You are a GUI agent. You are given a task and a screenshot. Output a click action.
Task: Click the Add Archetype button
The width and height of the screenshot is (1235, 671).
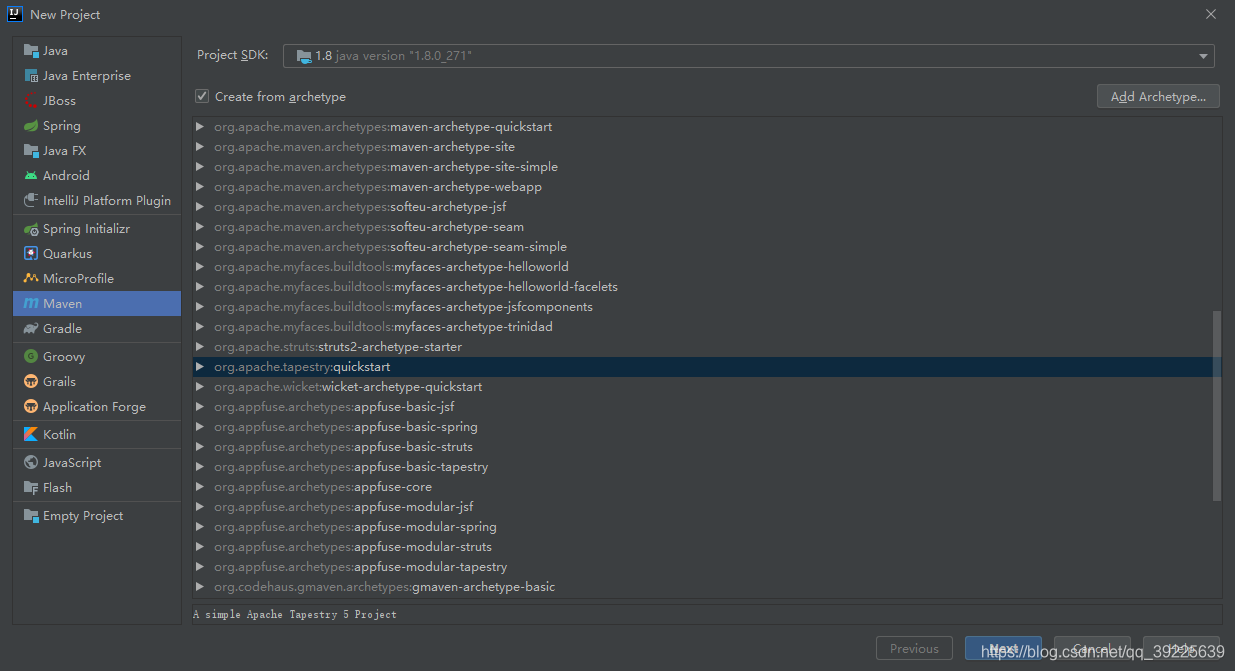[1158, 96]
